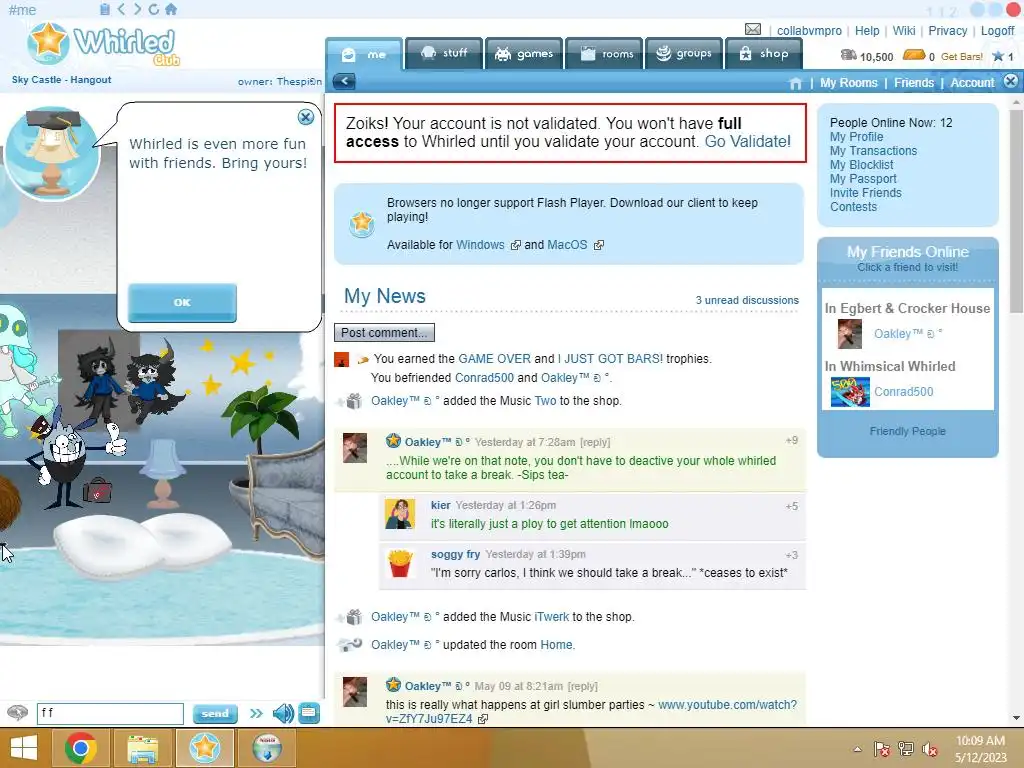Toggle the chat history panel icon
The width and height of the screenshot is (1024, 768).
(309, 713)
